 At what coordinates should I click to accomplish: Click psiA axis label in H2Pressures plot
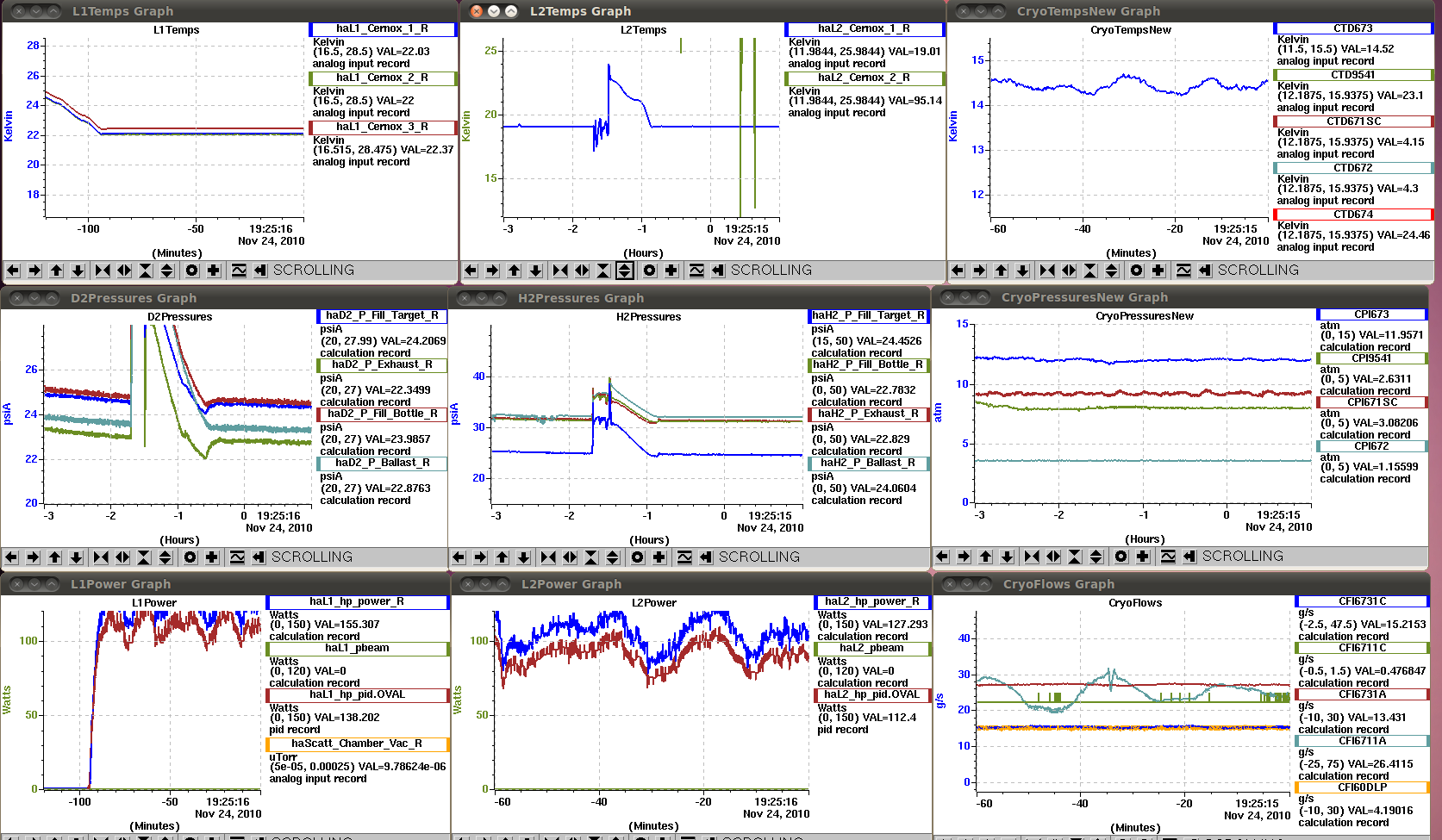[x=454, y=414]
